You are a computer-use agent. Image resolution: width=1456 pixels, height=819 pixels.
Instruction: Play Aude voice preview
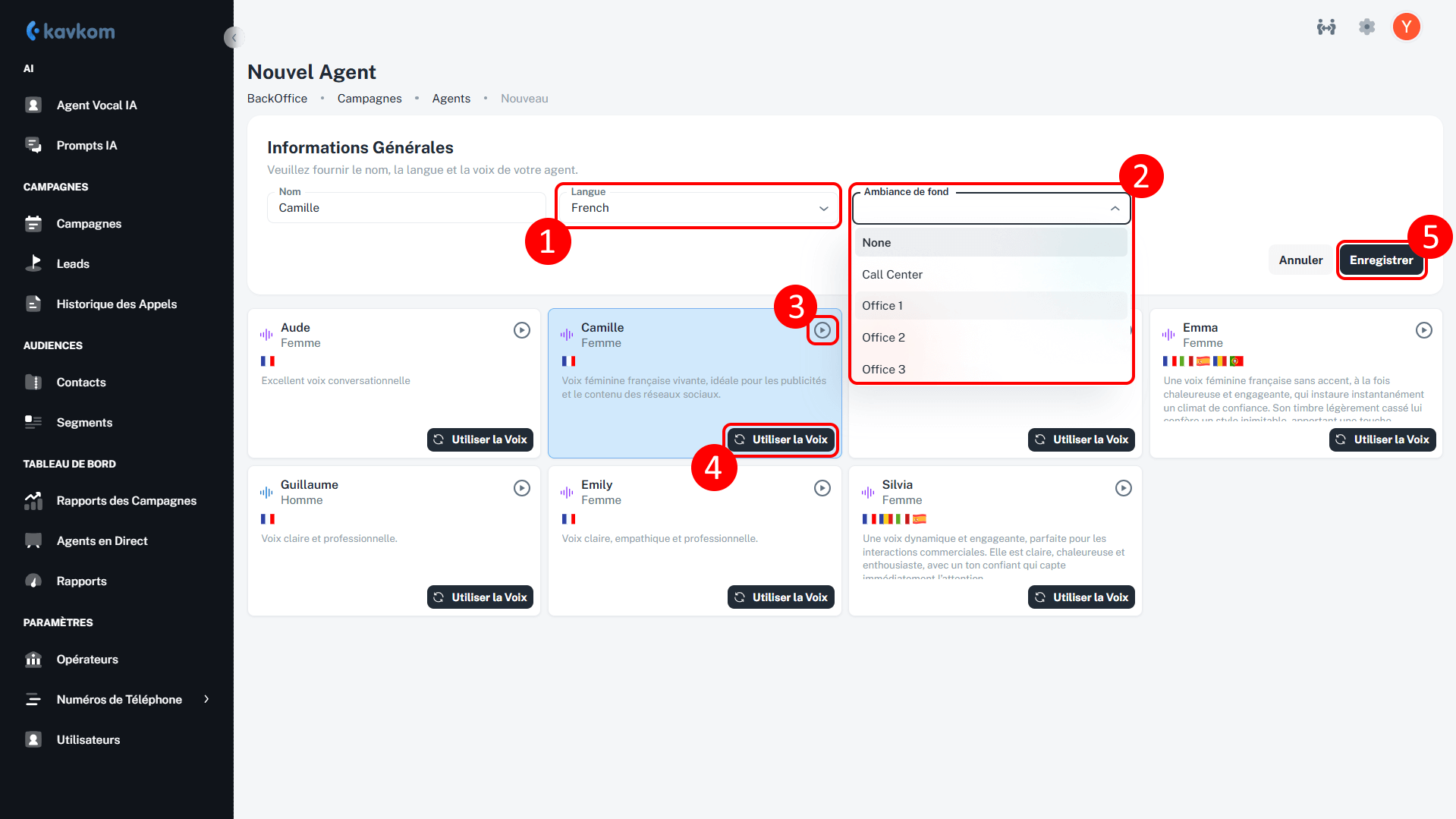tap(521, 330)
